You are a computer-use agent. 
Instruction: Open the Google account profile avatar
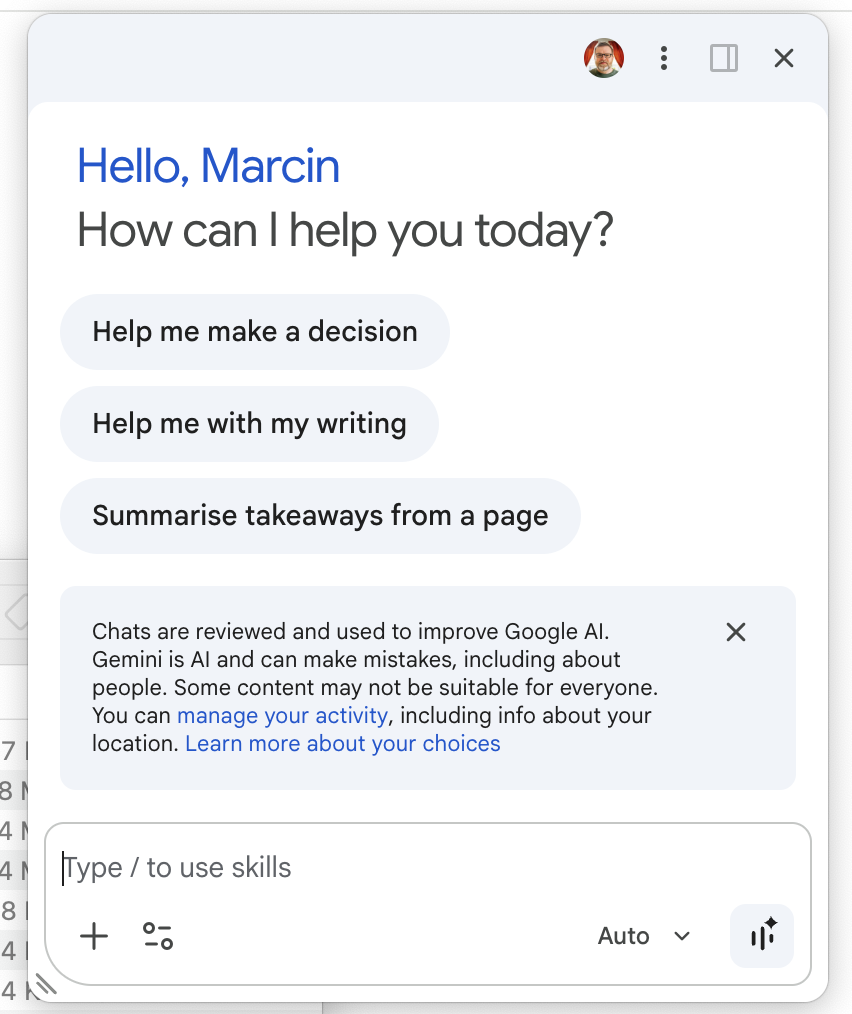(604, 58)
